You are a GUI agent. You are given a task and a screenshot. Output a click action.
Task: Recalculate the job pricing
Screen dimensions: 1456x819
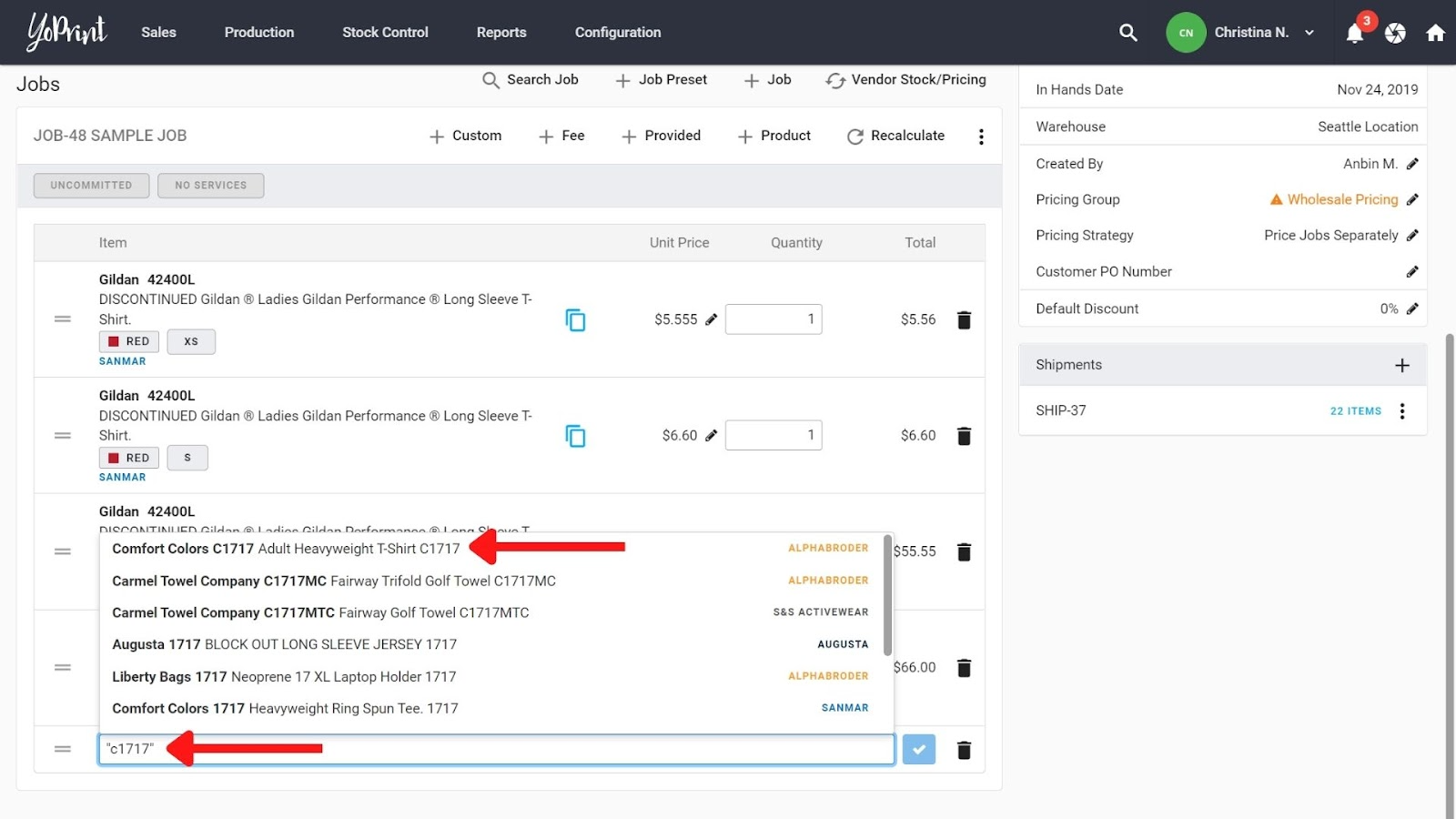[895, 136]
